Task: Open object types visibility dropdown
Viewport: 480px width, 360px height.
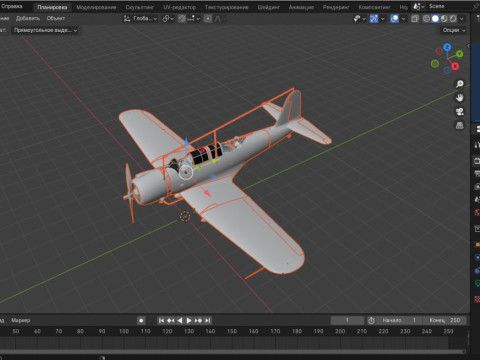Action: (359, 19)
